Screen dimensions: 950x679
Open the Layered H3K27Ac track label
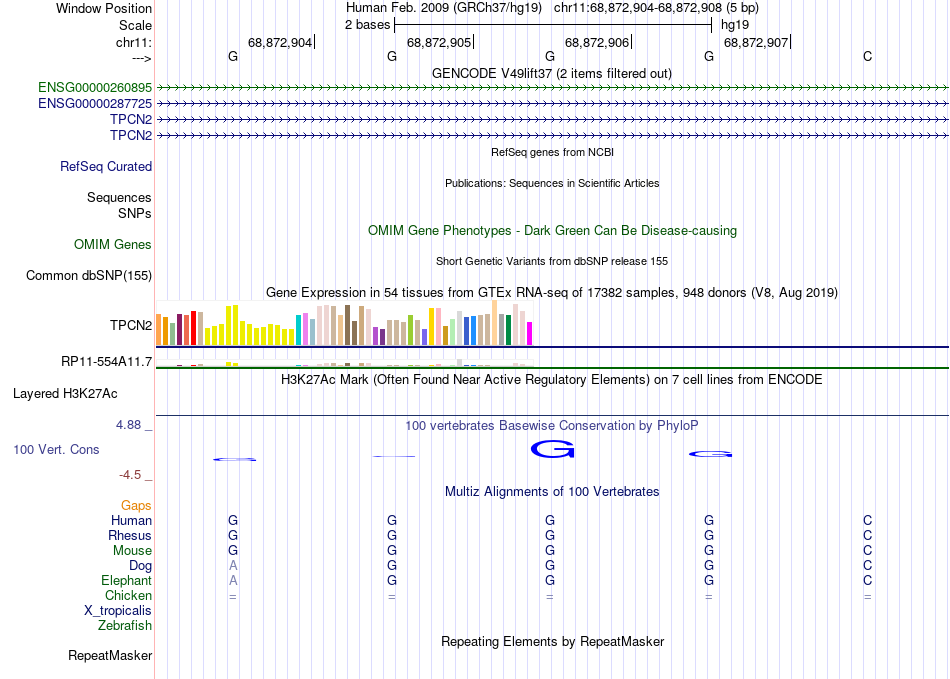[x=65, y=394]
